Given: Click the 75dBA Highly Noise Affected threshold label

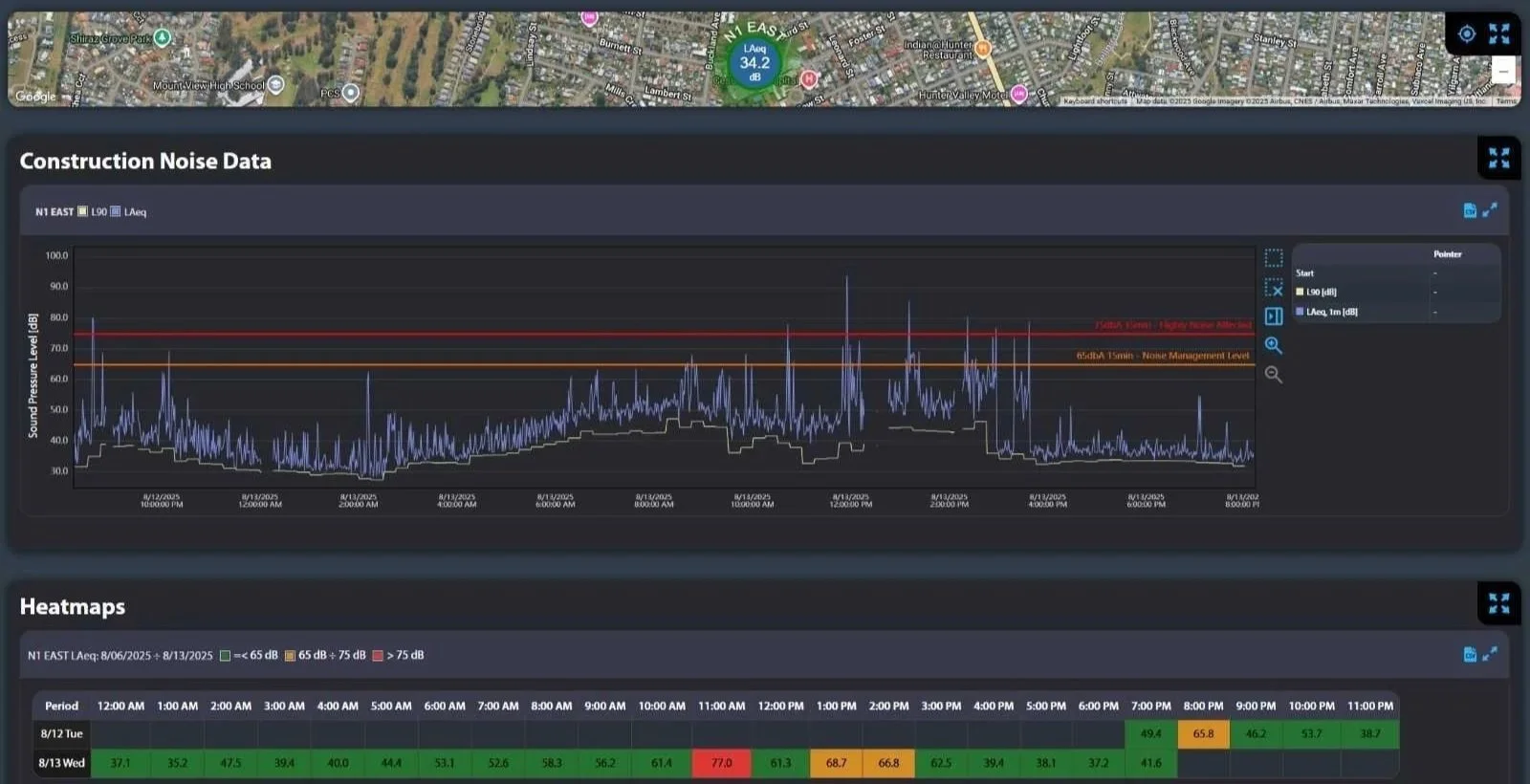Looking at the screenshot, I should [1172, 325].
